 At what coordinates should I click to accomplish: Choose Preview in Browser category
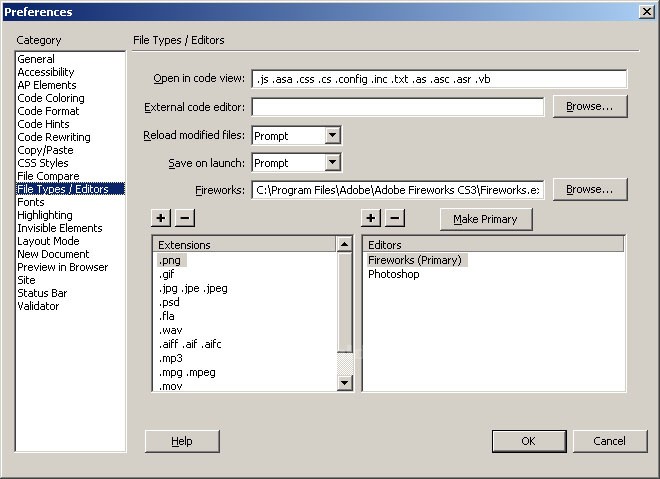coord(62,267)
